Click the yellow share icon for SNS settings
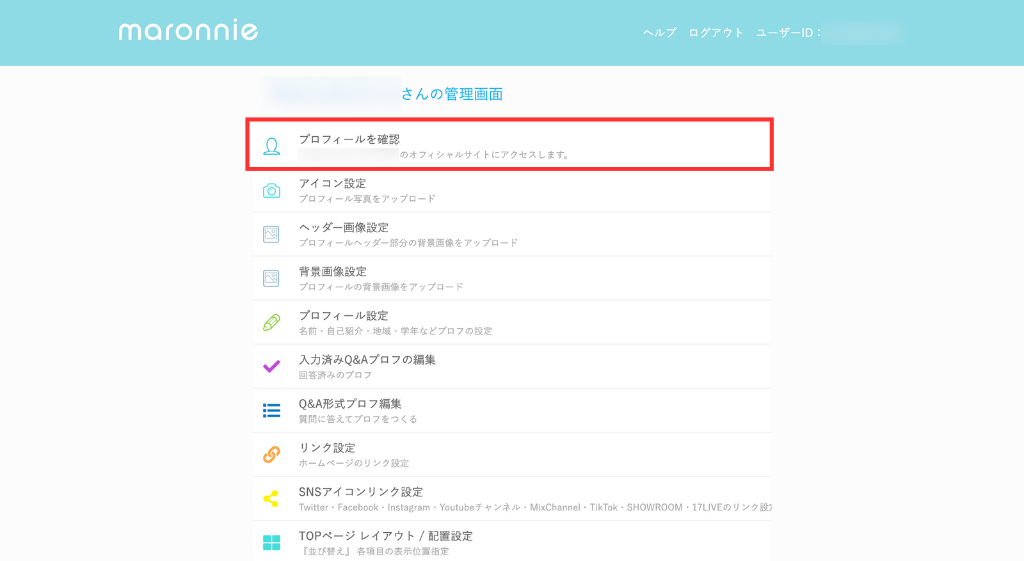 [x=271, y=499]
